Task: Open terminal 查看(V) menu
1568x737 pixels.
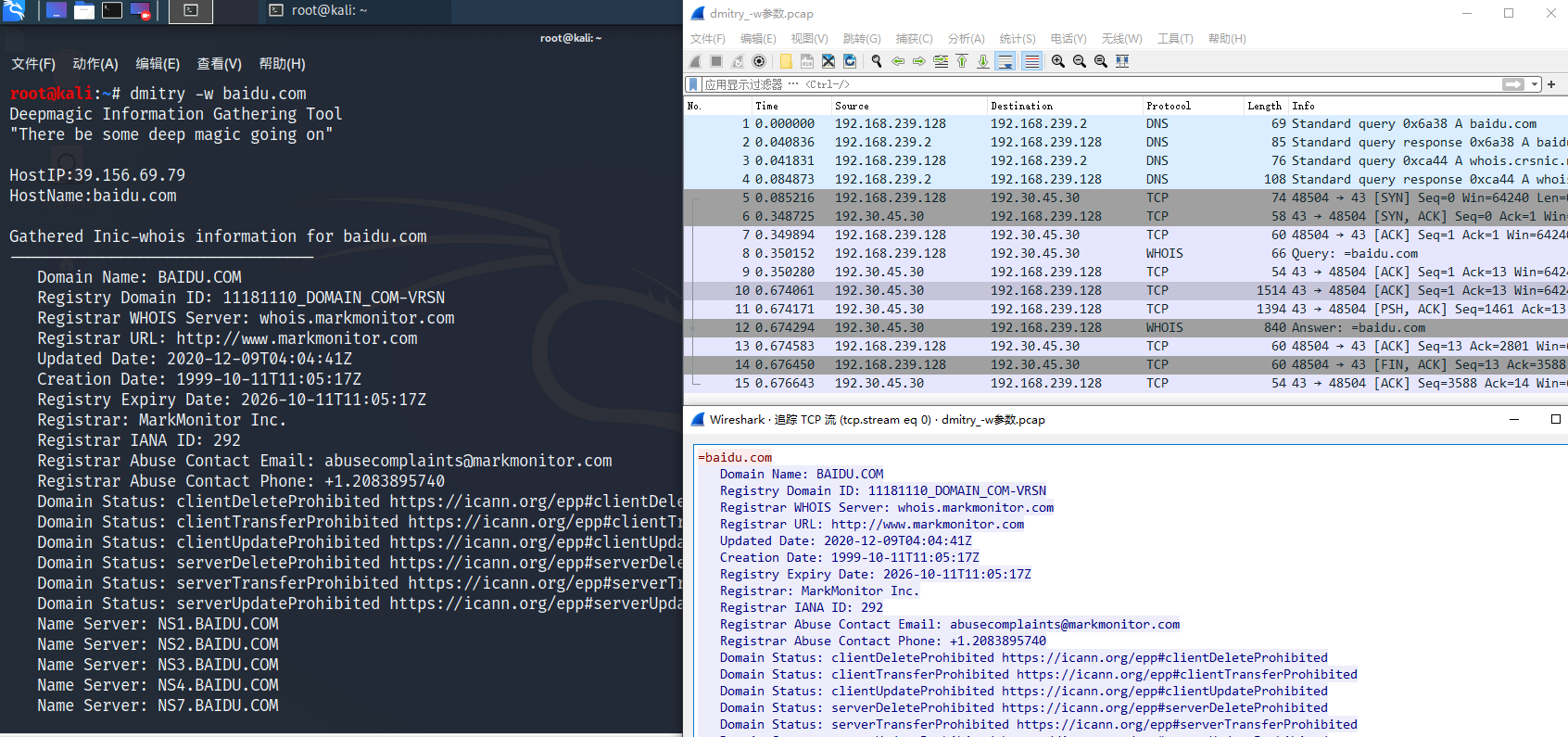Action: (219, 64)
